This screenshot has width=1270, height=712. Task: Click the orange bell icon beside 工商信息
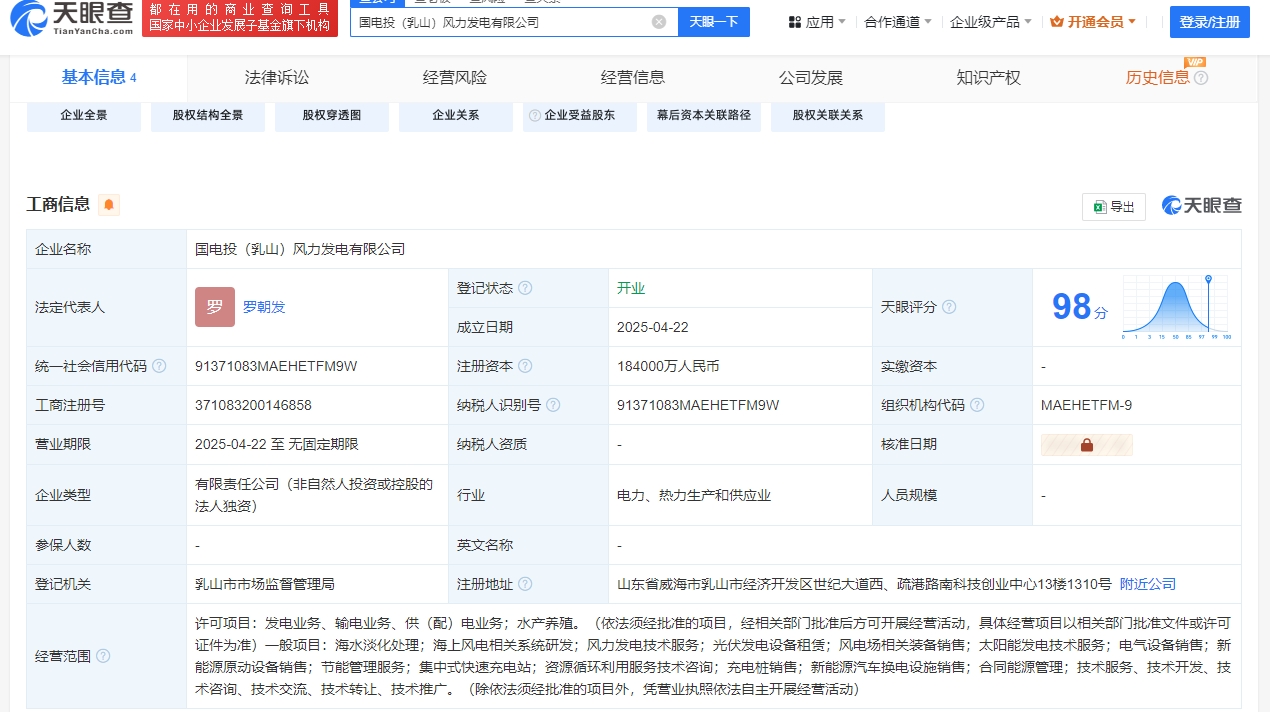click(109, 205)
